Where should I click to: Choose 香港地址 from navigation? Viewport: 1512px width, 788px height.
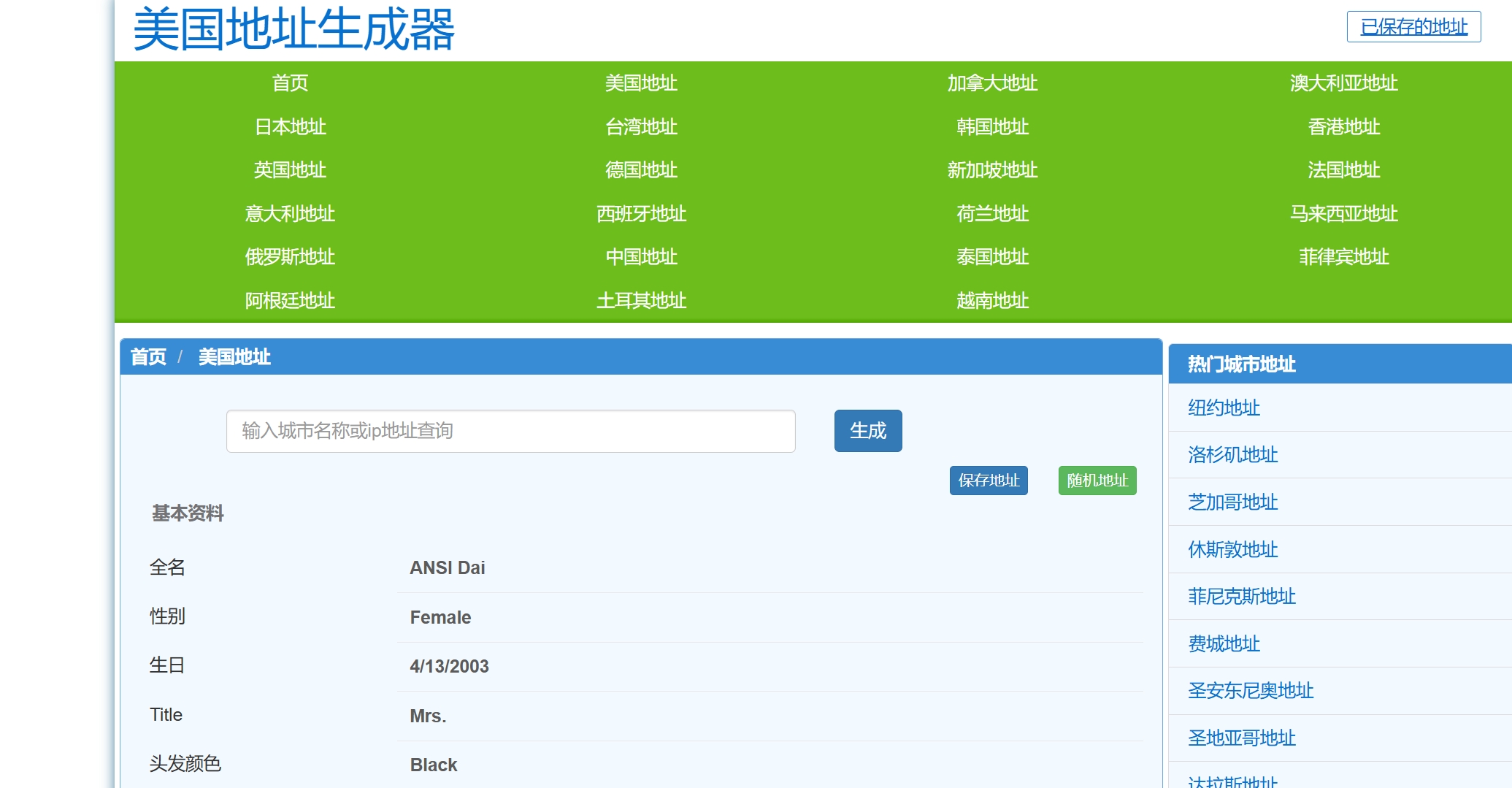click(x=1343, y=127)
